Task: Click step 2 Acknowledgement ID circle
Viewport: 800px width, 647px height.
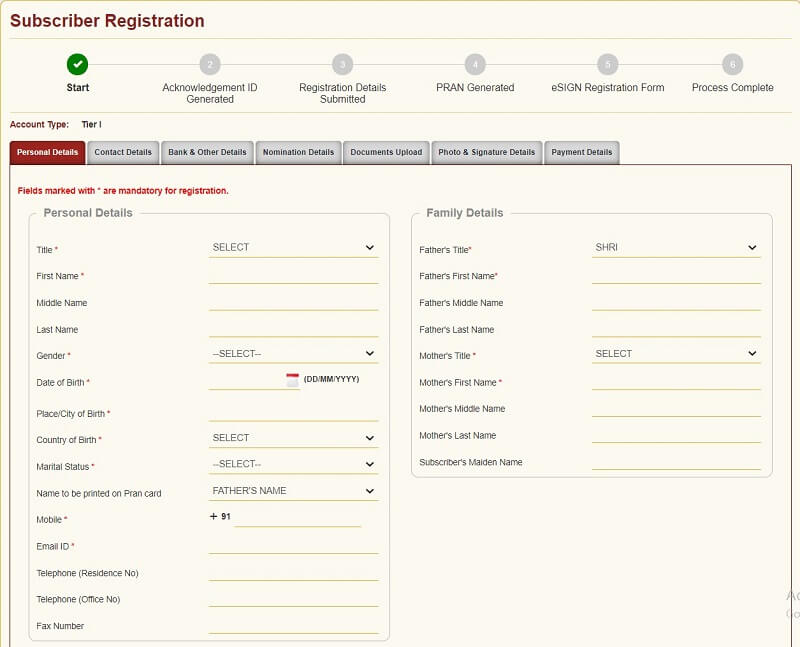Action: [x=209, y=64]
